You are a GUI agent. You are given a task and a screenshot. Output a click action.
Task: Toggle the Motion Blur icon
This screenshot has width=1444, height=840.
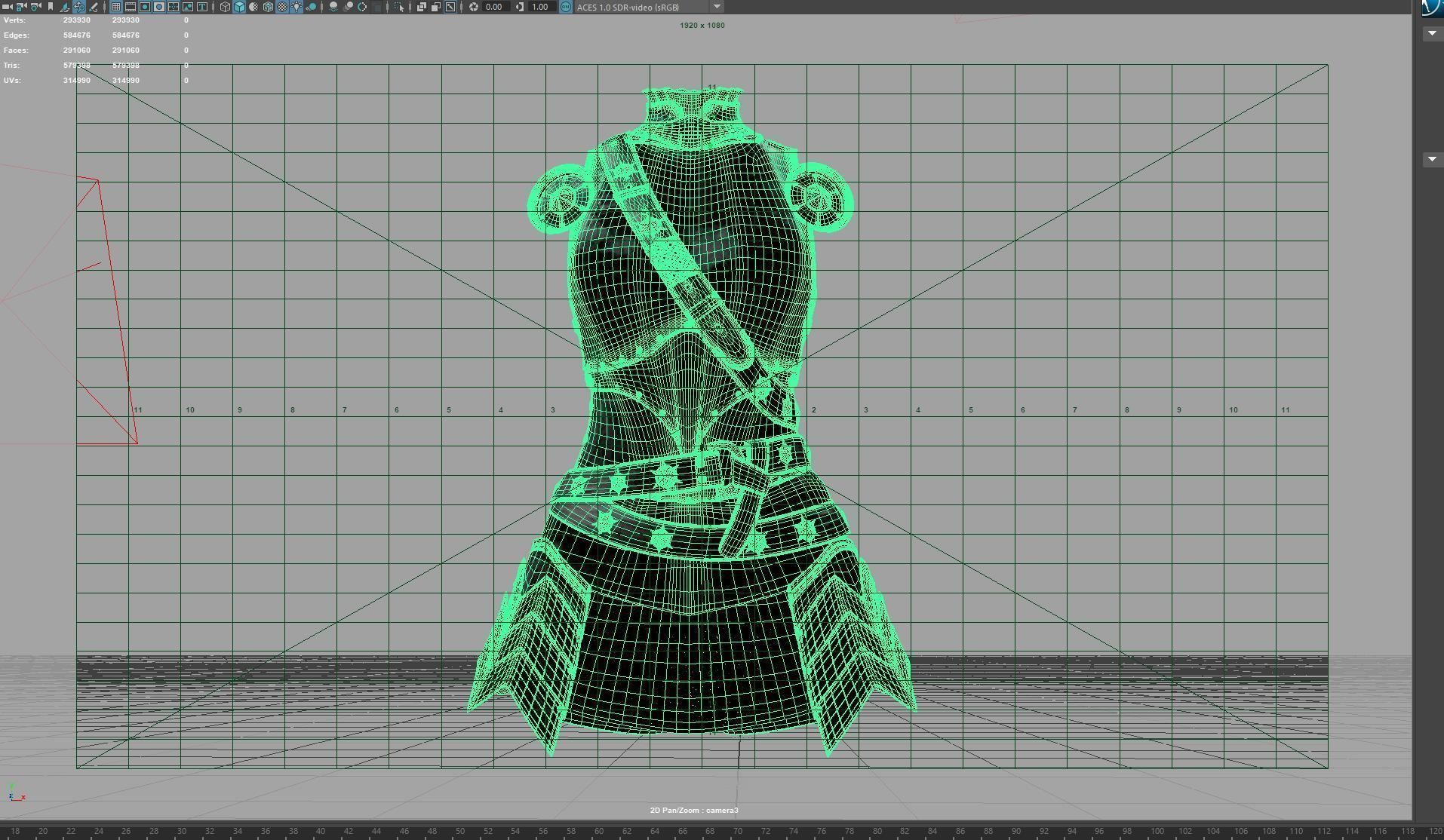[x=348, y=7]
